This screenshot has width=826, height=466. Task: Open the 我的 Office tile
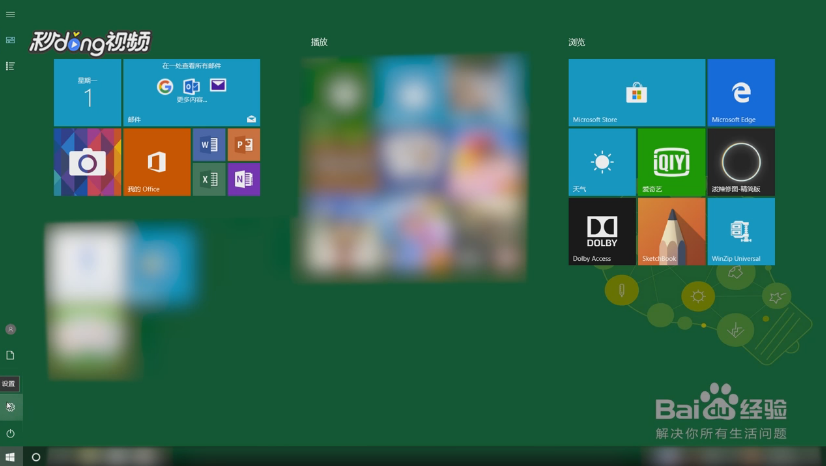[x=157, y=162]
